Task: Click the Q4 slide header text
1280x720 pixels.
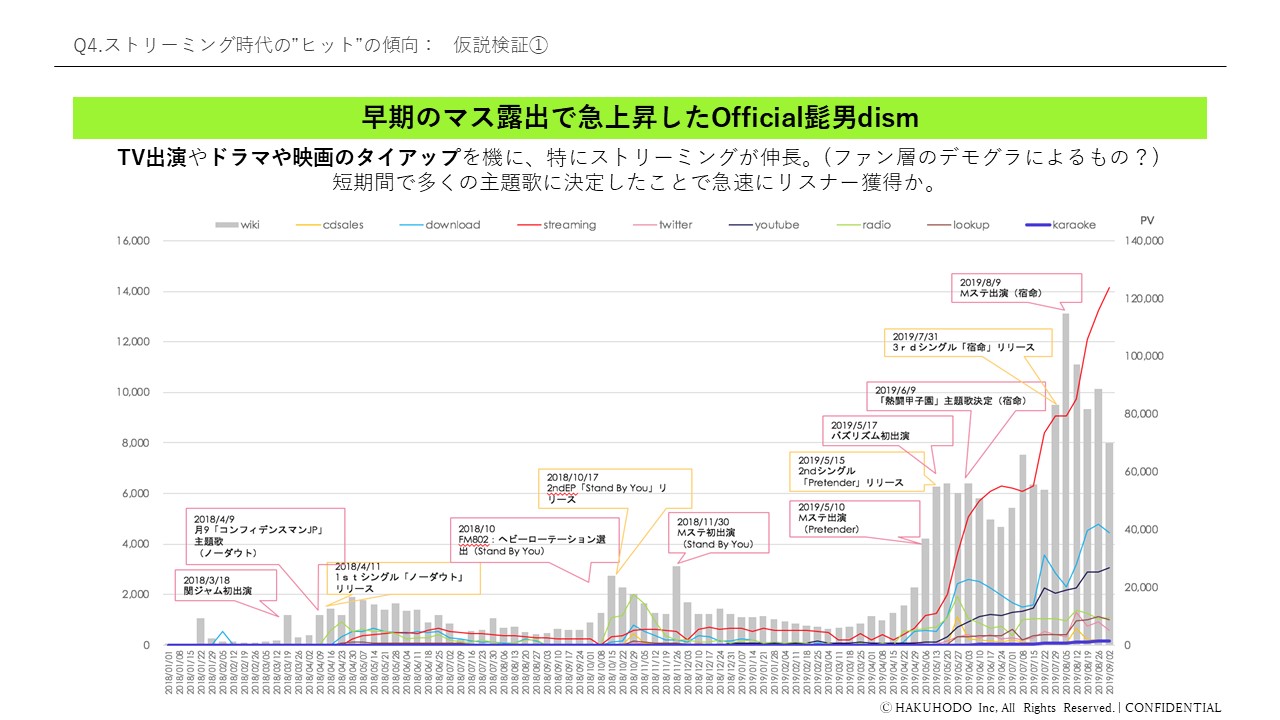Action: tap(311, 45)
